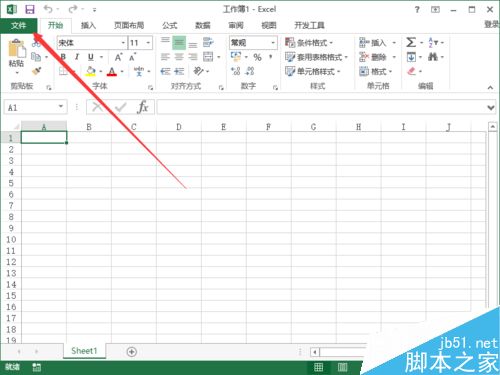Screen dimensions: 500x375
Task: Click the insert function fx button
Action: point(143,107)
